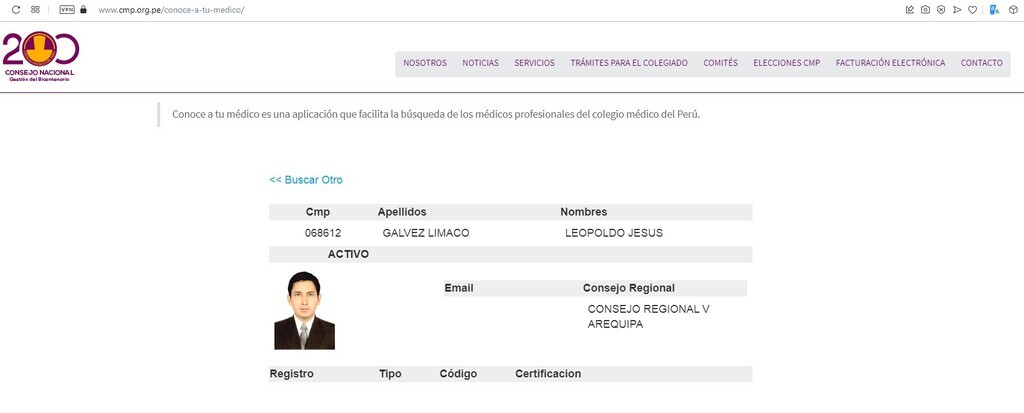
Task: Expand the COMITÉS menu
Action: 720,63
